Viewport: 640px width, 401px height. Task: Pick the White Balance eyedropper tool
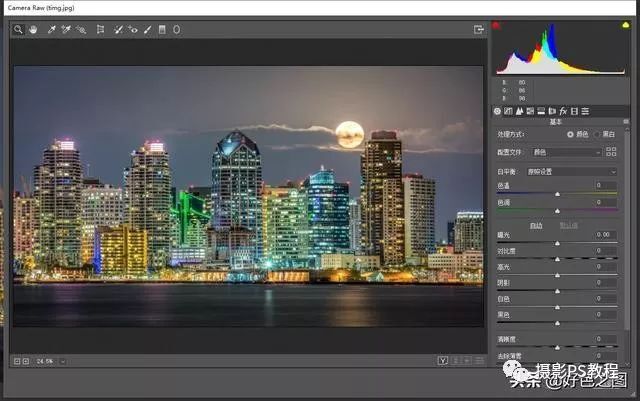52,30
